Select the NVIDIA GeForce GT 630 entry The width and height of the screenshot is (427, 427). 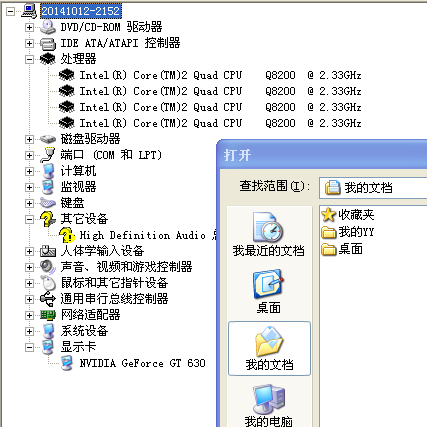click(x=142, y=363)
